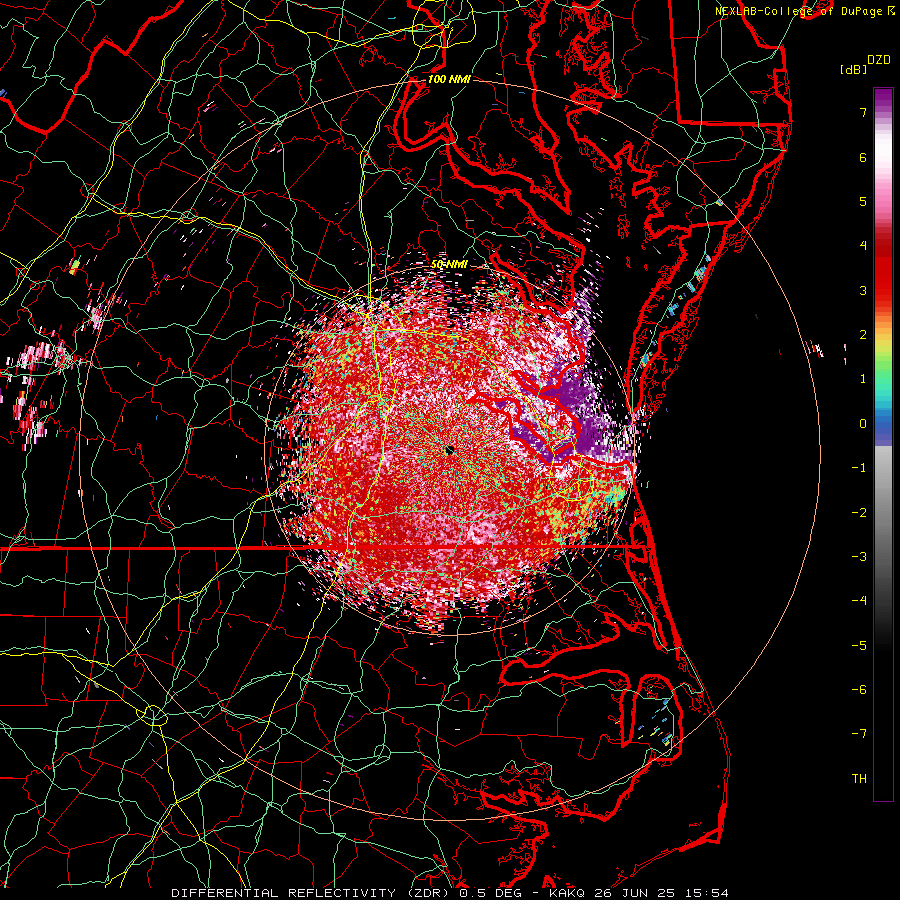
Task: Click the scale tick label 2
Action: coord(863,335)
